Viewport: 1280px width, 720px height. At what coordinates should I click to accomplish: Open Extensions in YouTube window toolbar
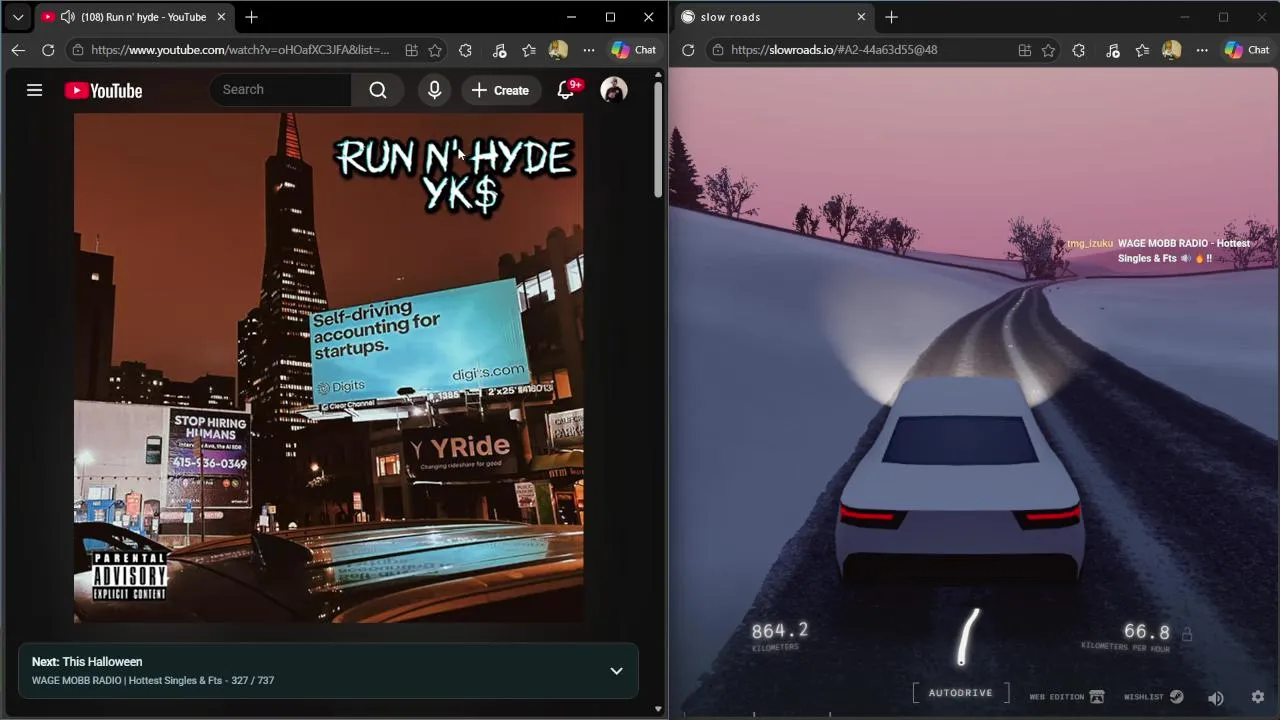pyautogui.click(x=465, y=50)
